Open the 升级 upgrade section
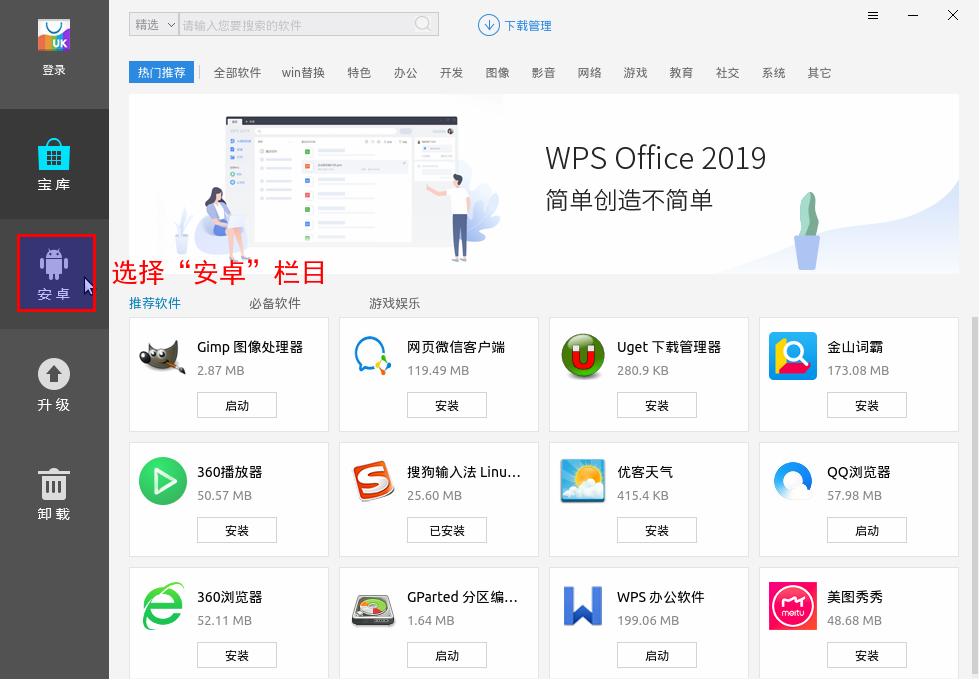The width and height of the screenshot is (980, 680). pos(54,384)
